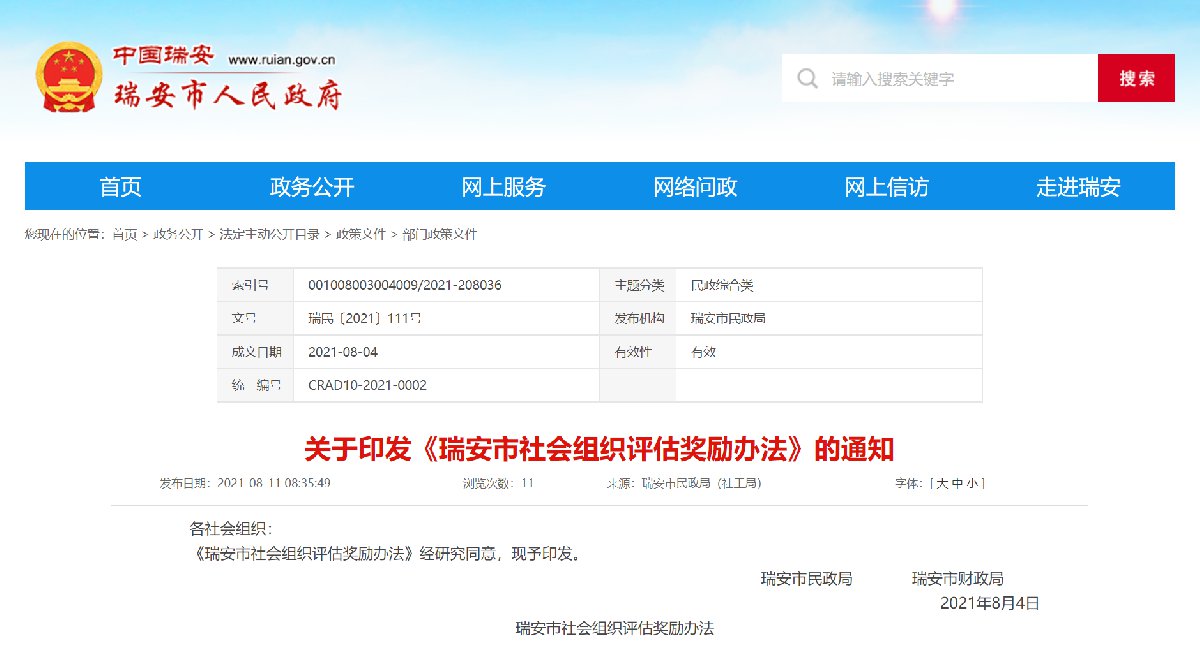The height and width of the screenshot is (646, 1200).
Task: Click the www.ruian.gov.cn URL text
Action: (281, 59)
